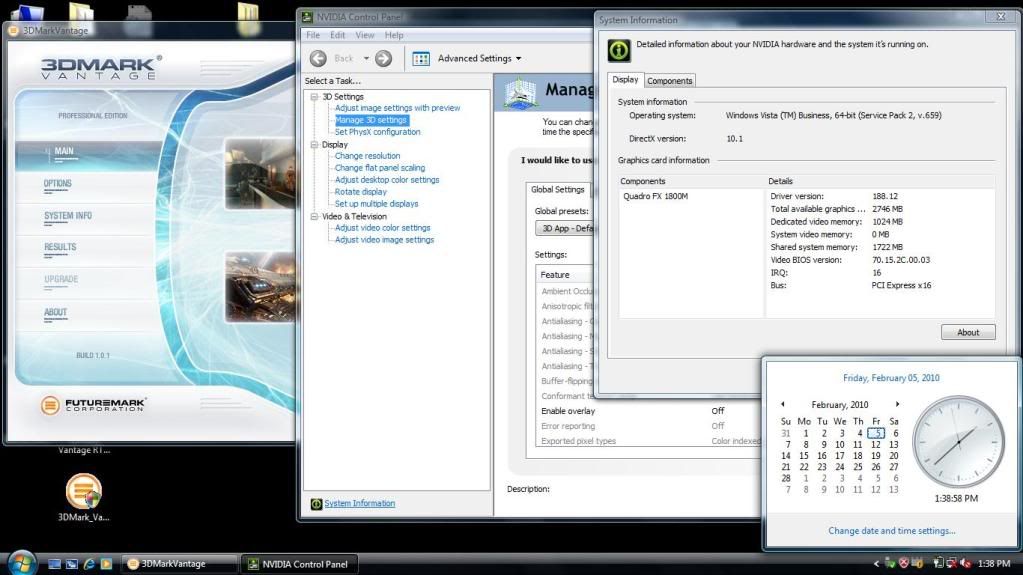Click the Back arrow in NVIDIA Control Panel
Image resolution: width=1023 pixels, height=575 pixels.
tap(318, 59)
